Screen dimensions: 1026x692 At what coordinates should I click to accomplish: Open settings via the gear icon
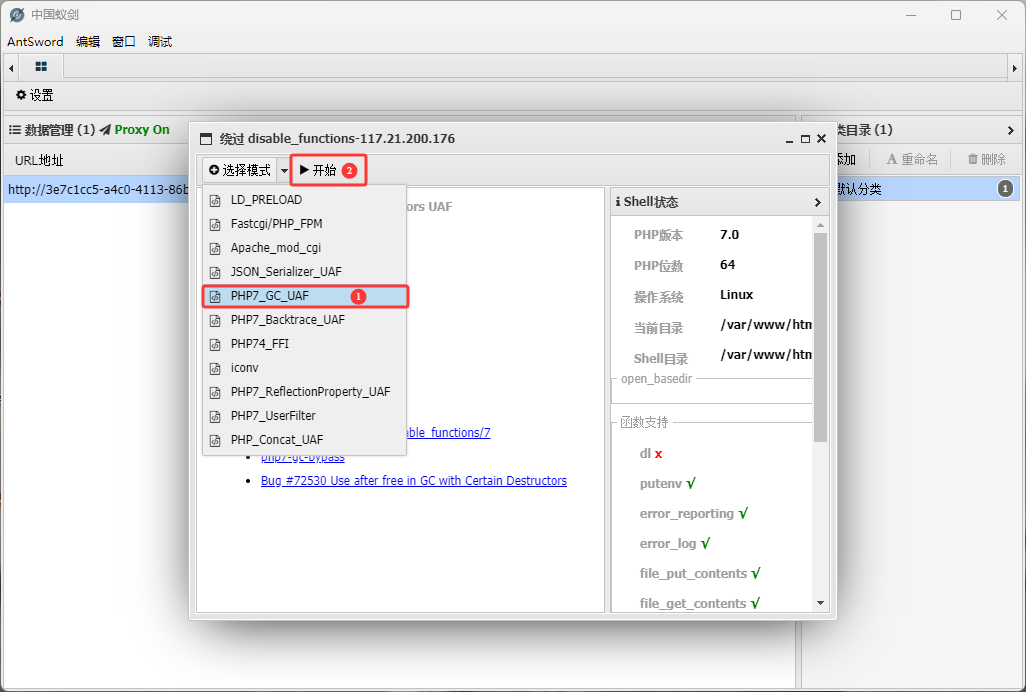pos(21,95)
